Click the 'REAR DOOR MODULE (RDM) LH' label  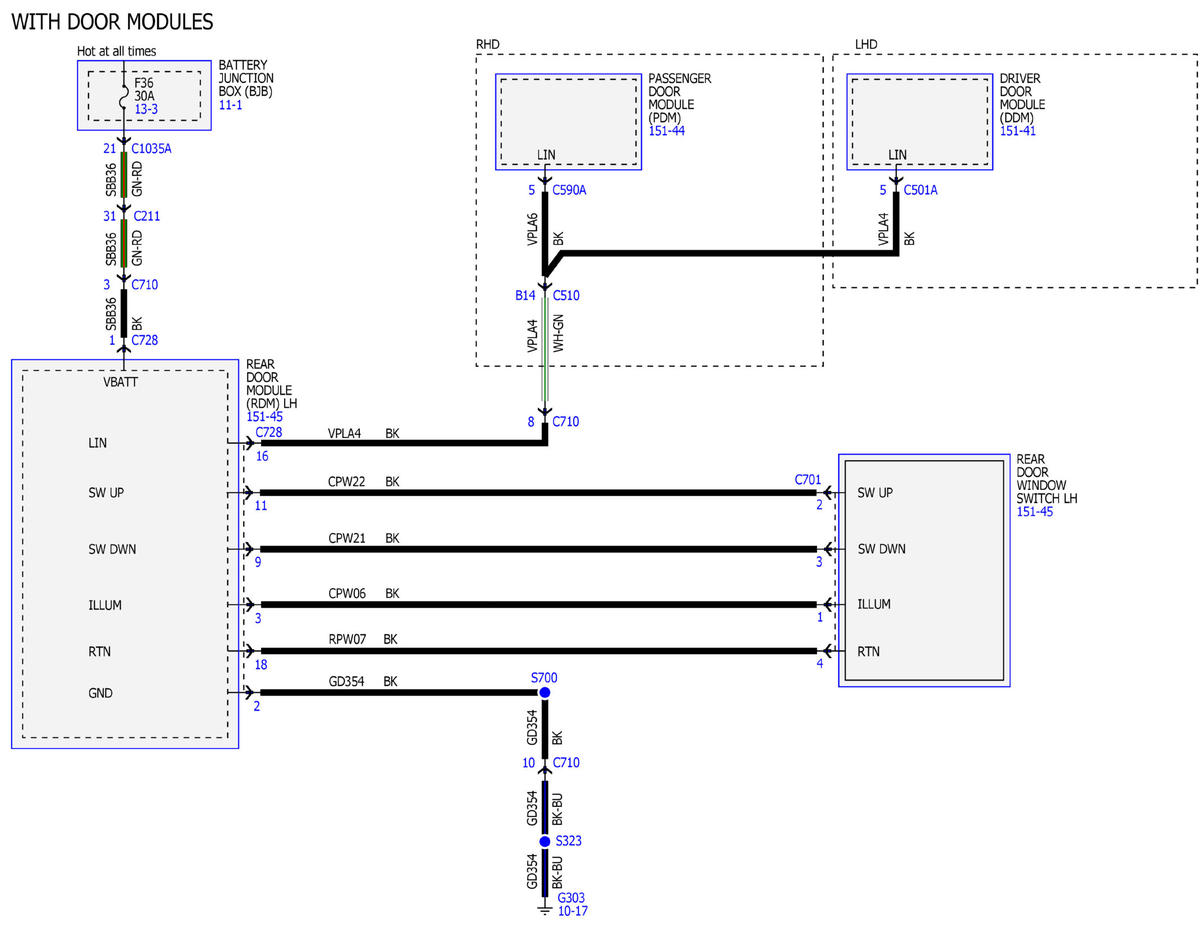tap(273, 384)
